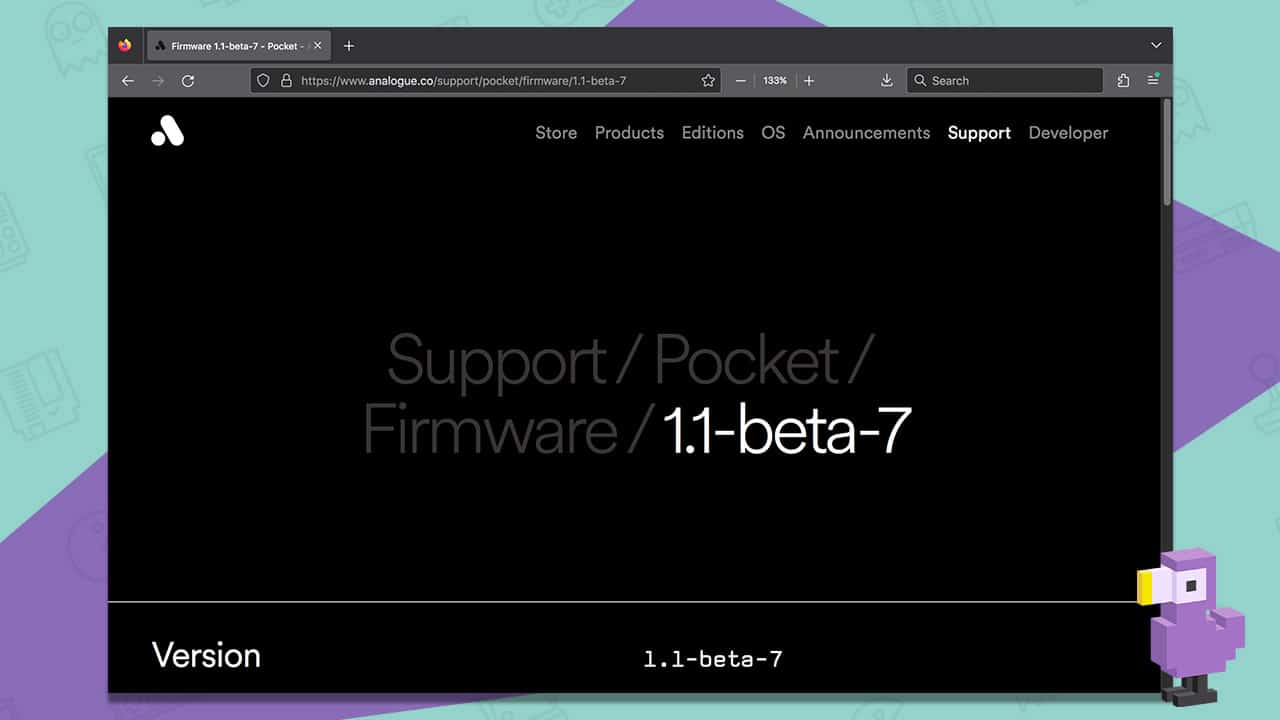
Task: Go to Editions page
Action: pyautogui.click(x=713, y=133)
